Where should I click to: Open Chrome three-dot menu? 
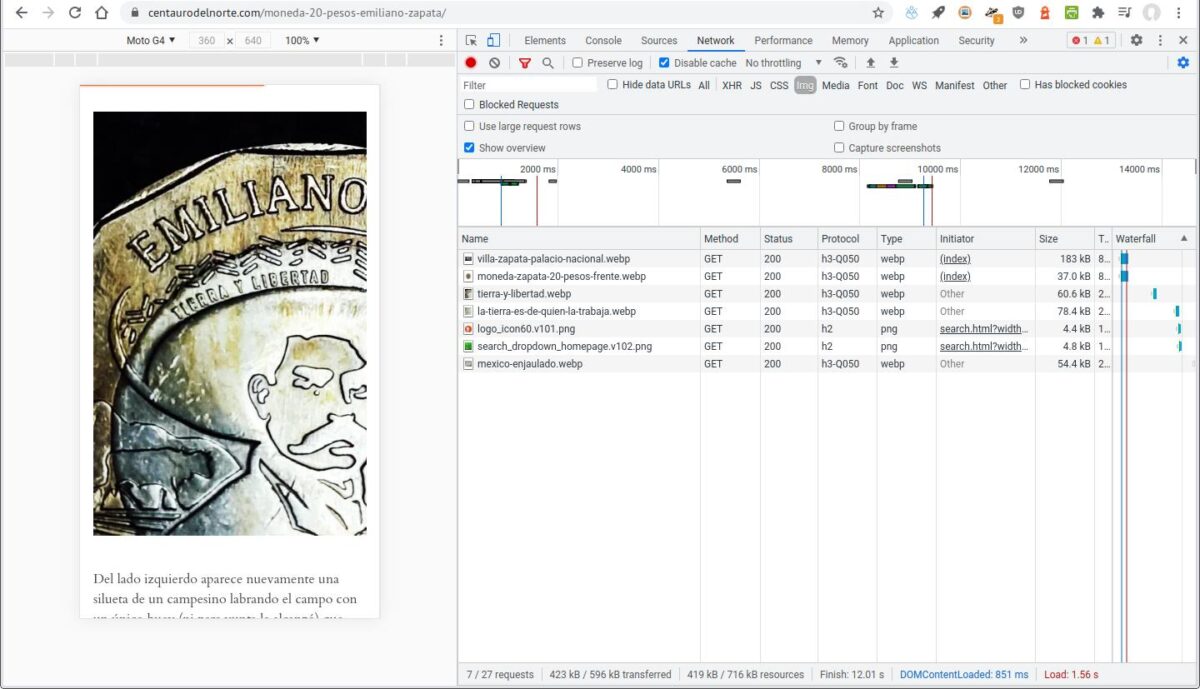[1180, 13]
